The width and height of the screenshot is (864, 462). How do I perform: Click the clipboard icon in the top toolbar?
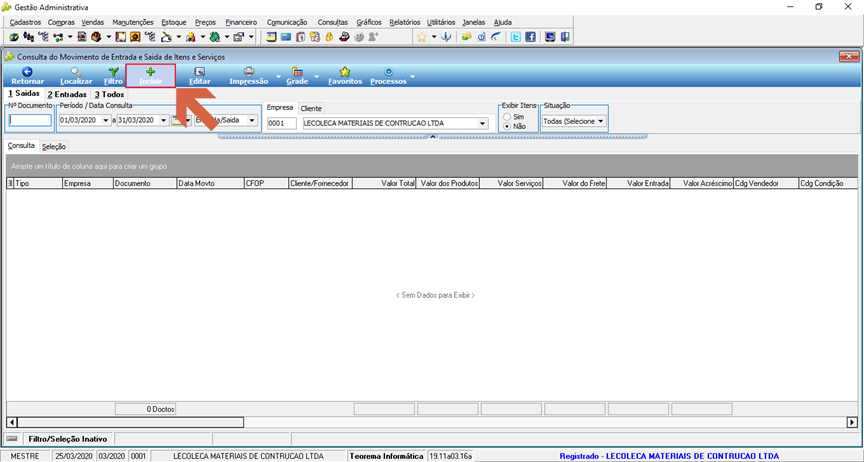300,37
